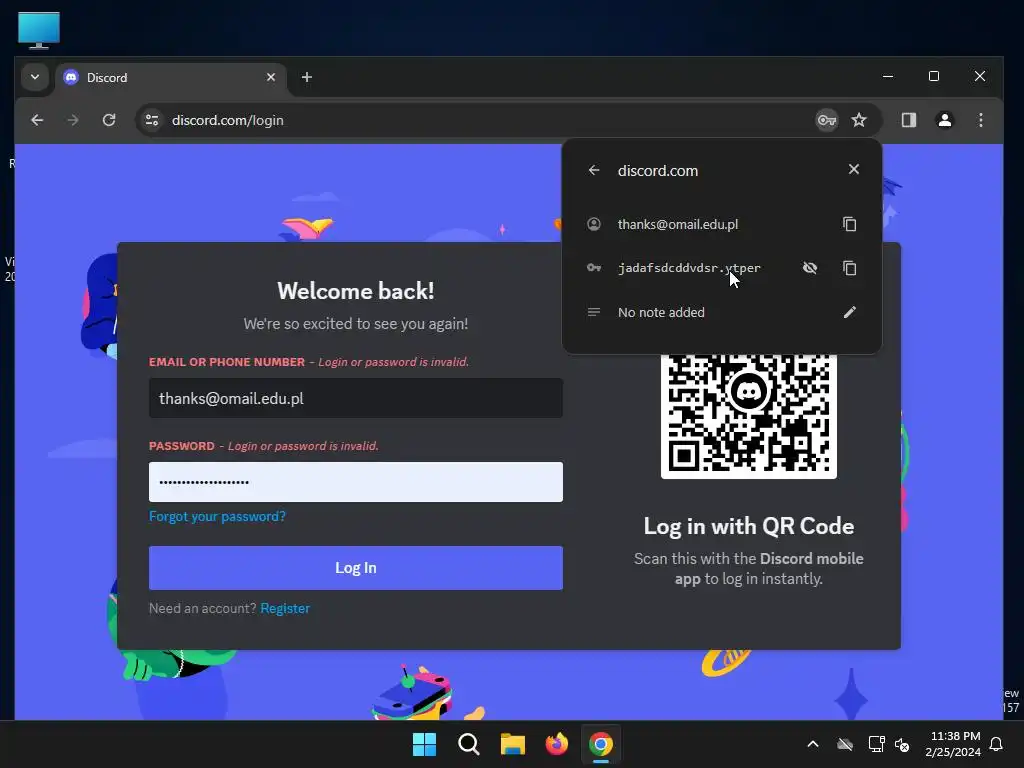Click the OneDrive tray icon
Image resolution: width=1024 pixels, height=768 pixels.
coord(845,744)
